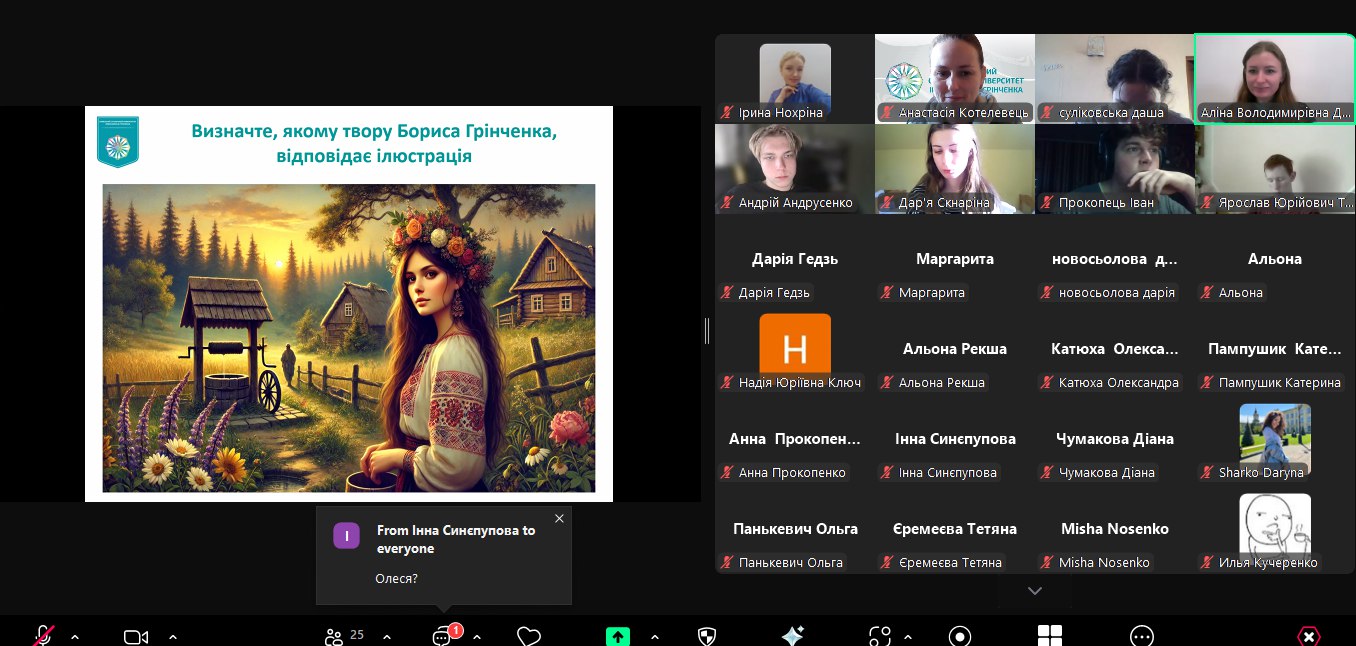
Task: Open the host tools shield icon
Action: click(706, 636)
